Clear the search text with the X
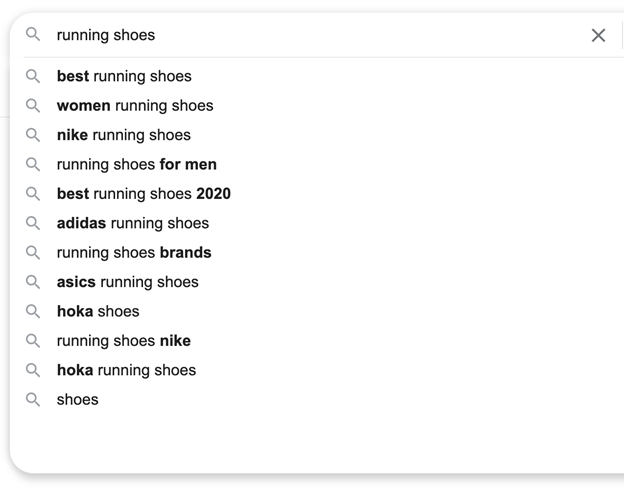Image resolution: width=624 pixels, height=488 pixels. point(598,35)
